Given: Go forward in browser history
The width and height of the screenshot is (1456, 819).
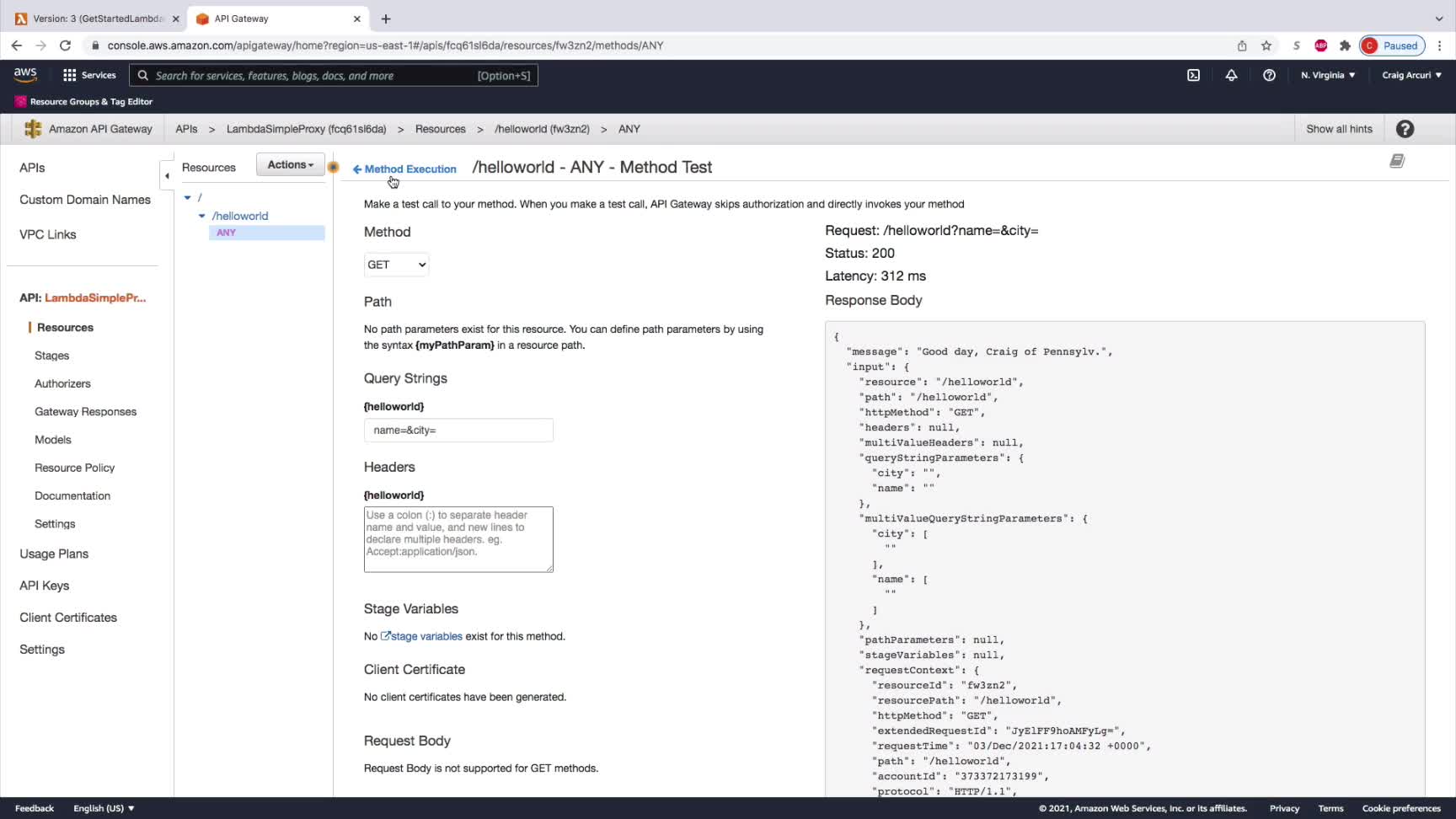Looking at the screenshot, I should tap(40, 45).
